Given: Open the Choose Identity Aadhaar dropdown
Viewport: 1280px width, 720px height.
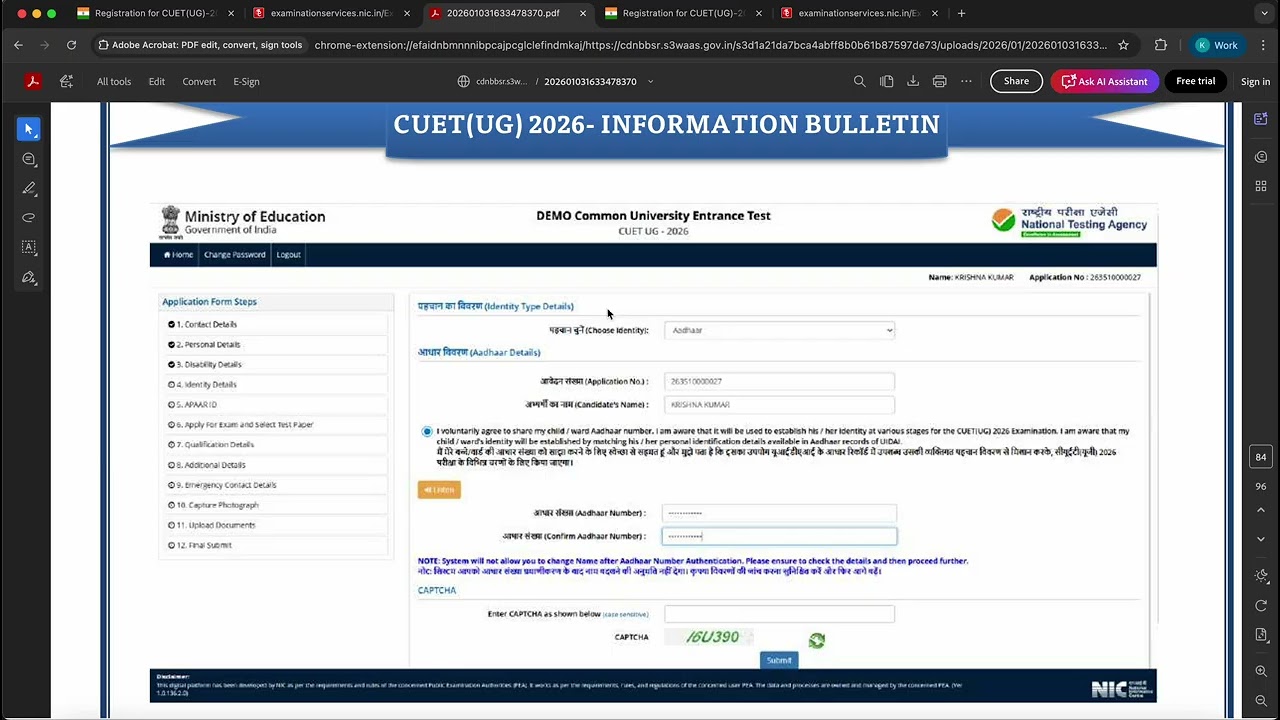Looking at the screenshot, I should coord(779,330).
